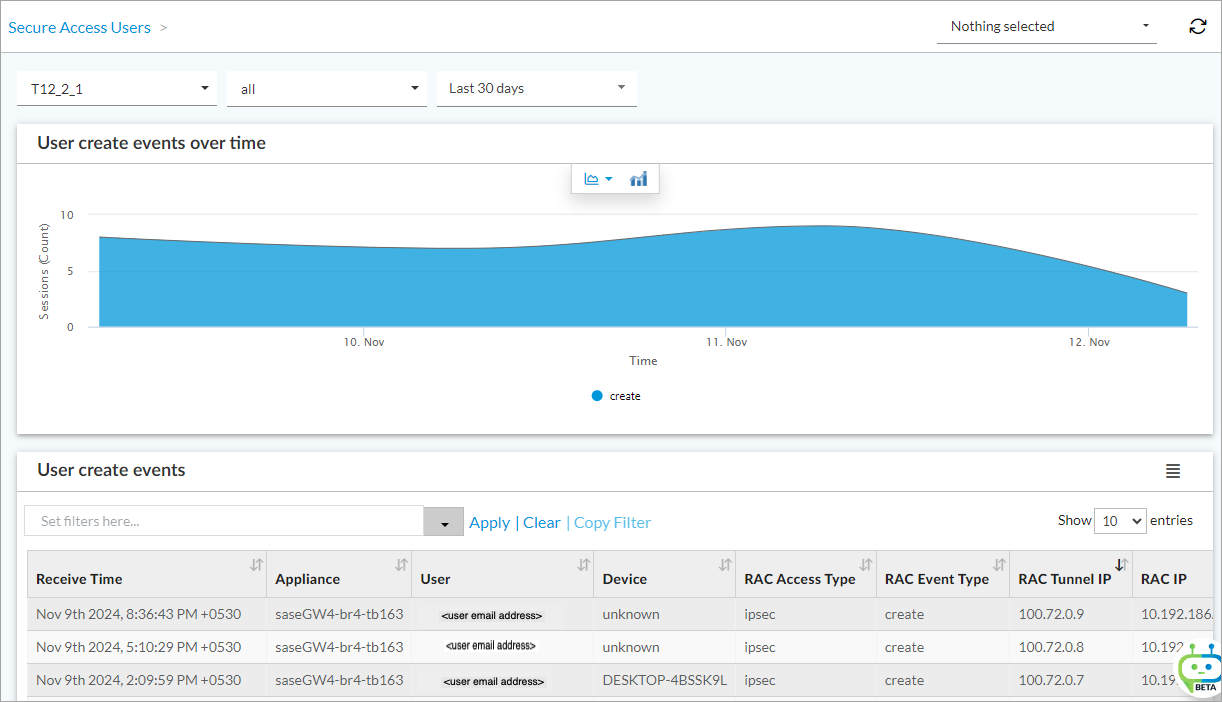Viewport: 1222px width, 702px height.
Task: Click the Copy Filter link
Action: pyautogui.click(x=612, y=523)
